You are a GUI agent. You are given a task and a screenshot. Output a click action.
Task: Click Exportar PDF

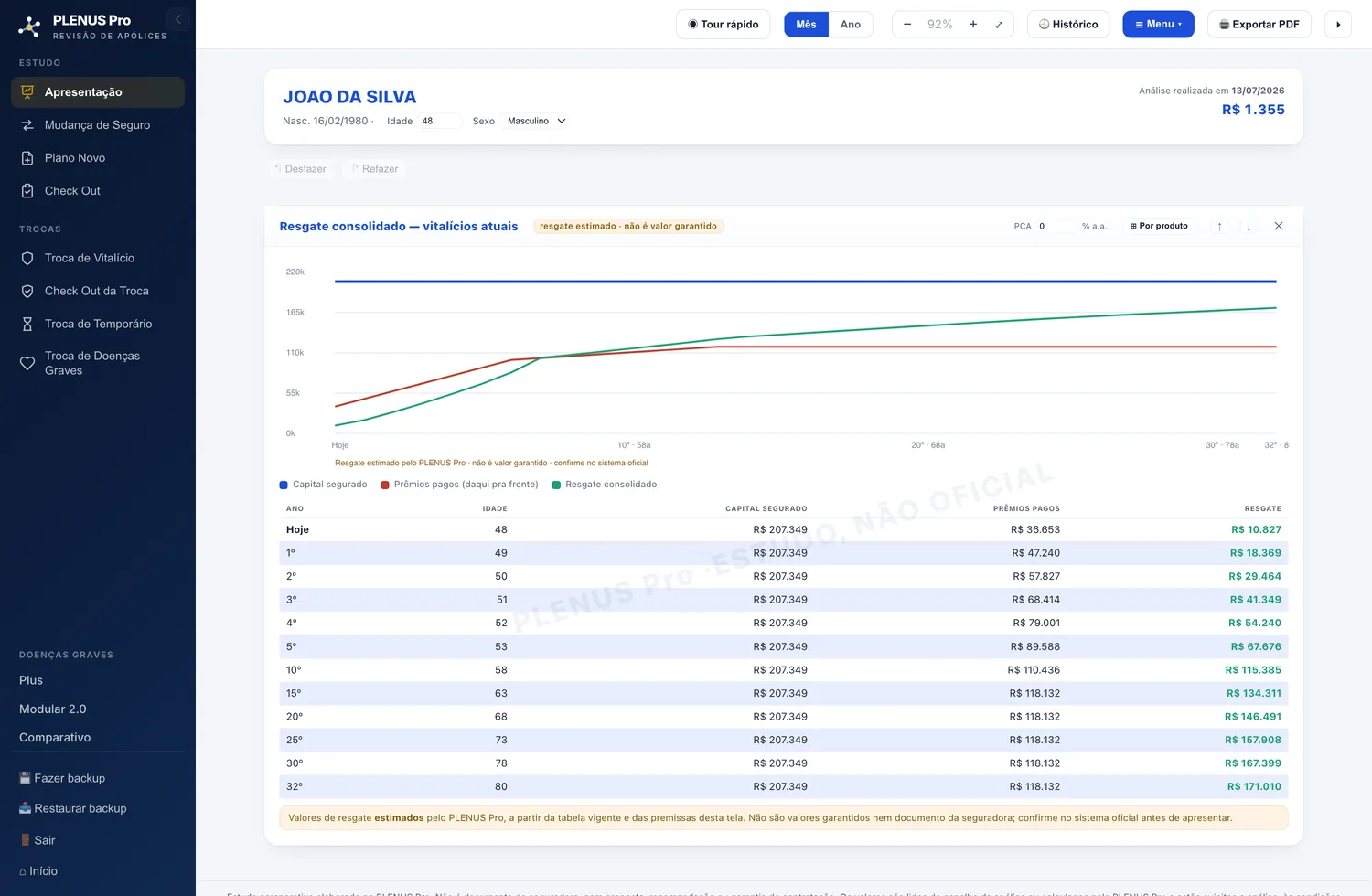click(x=1259, y=25)
